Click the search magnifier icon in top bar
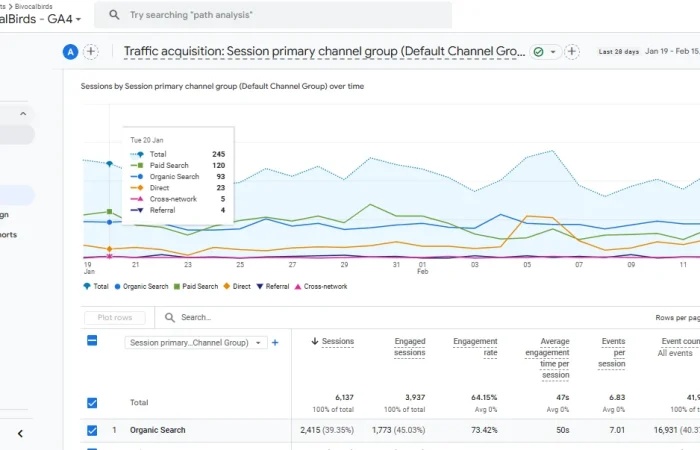The height and width of the screenshot is (450, 700). 114,15
